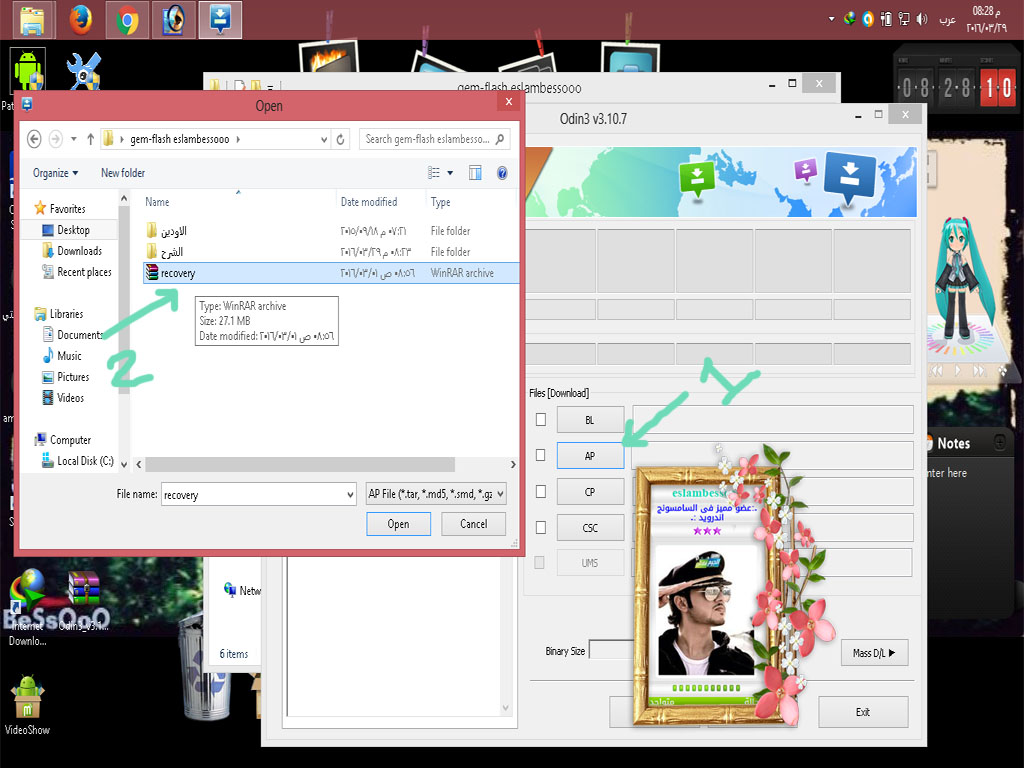Show hidden tray icons arrow
The height and width of the screenshot is (768, 1024).
831,19
